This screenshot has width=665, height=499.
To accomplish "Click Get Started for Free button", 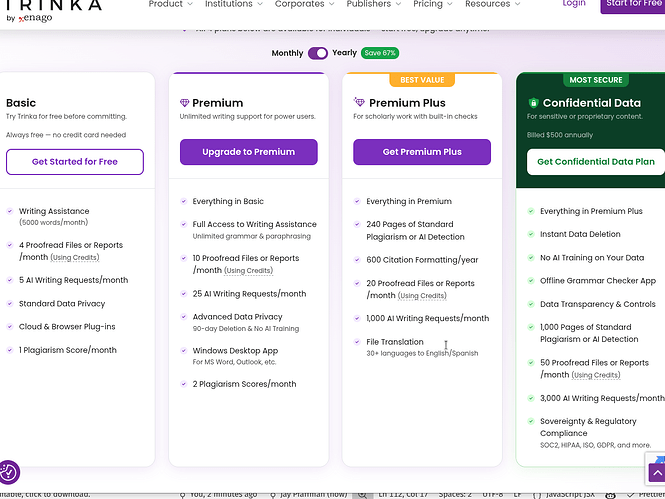I will point(75,162).
